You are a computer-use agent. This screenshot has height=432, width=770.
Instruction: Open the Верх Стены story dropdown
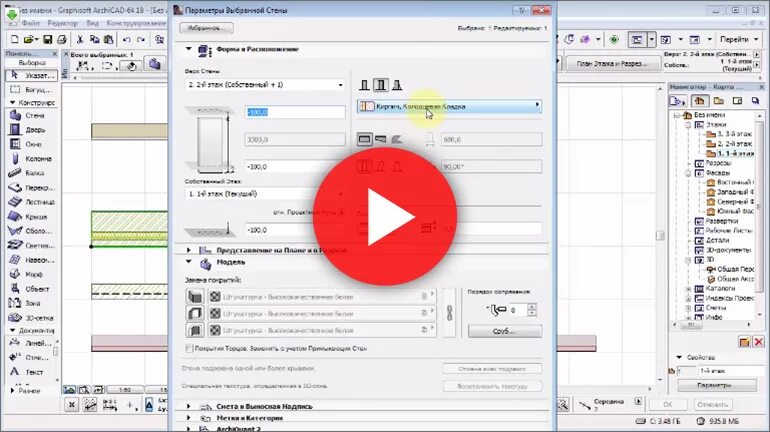coord(265,85)
